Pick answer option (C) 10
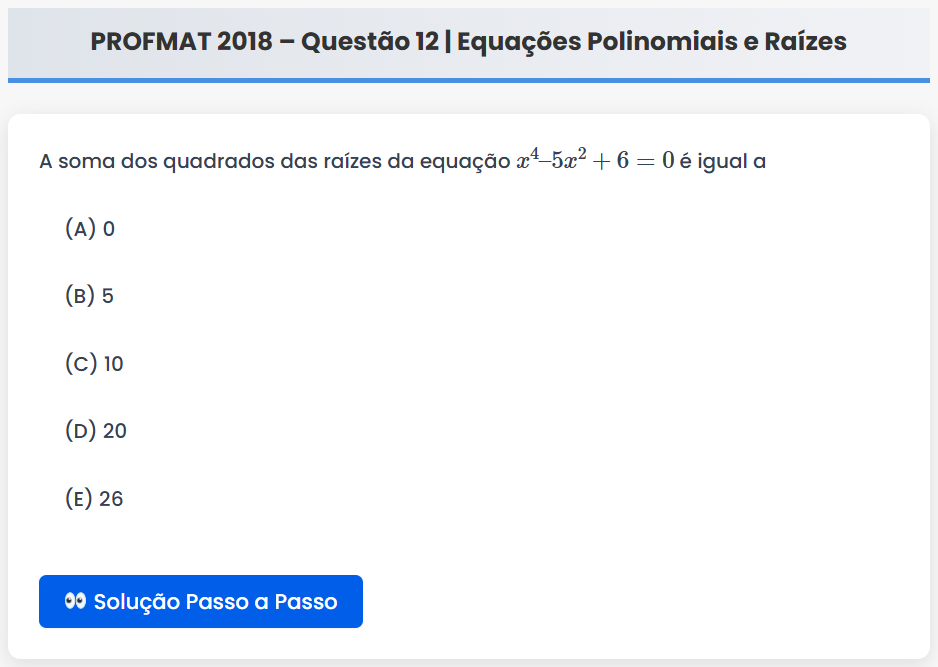The width and height of the screenshot is (938, 667). click(94, 364)
